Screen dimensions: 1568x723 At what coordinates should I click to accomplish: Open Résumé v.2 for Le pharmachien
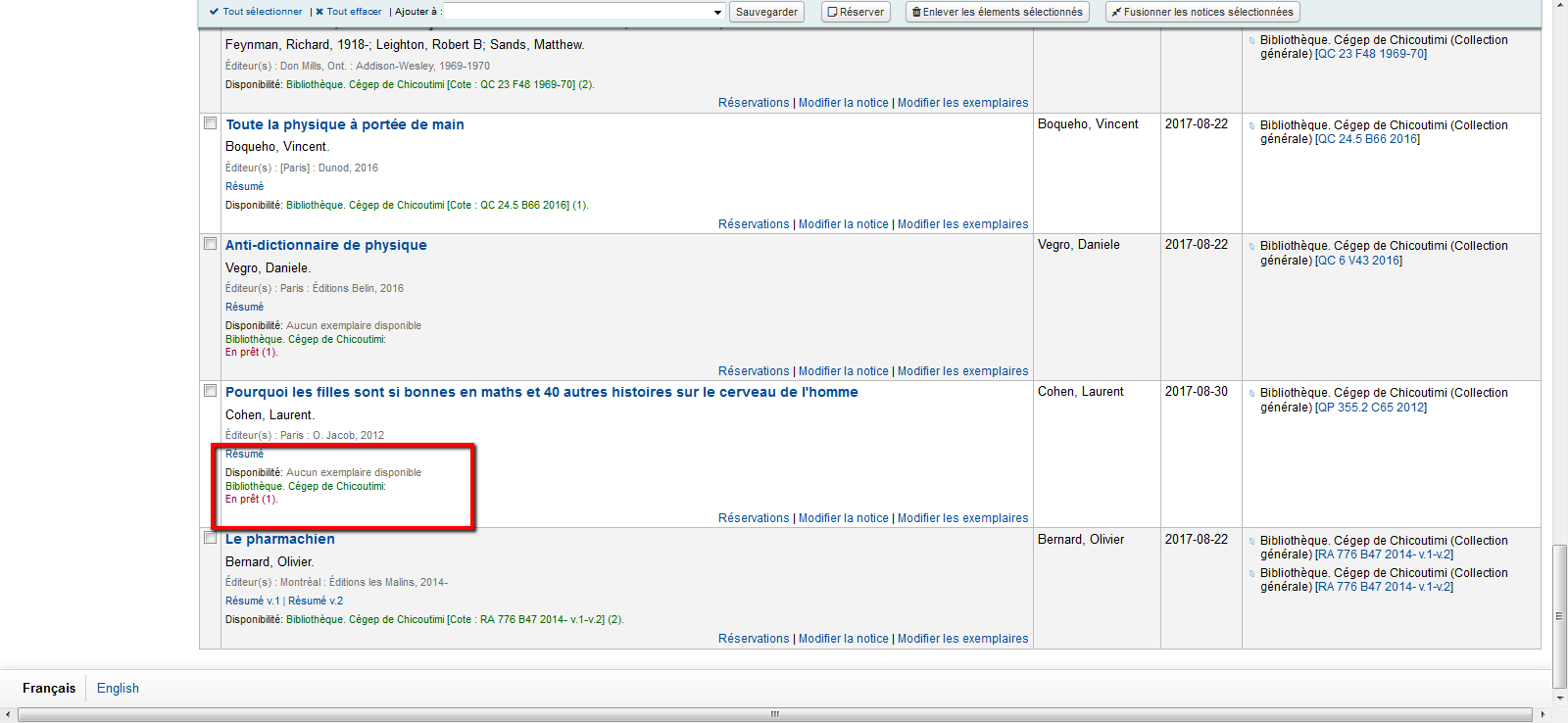316,601
